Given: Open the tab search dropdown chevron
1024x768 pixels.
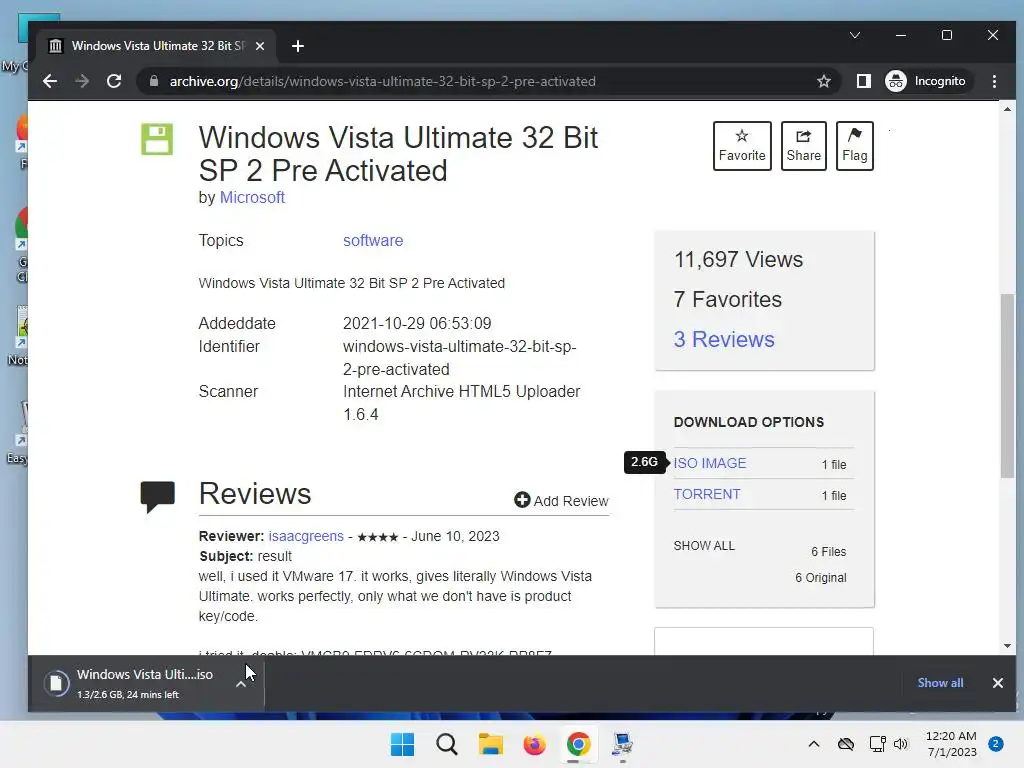Looking at the screenshot, I should pos(854,35).
